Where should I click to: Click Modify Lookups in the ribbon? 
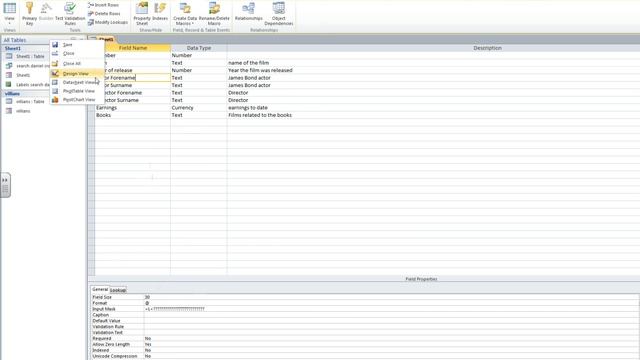click(x=107, y=22)
